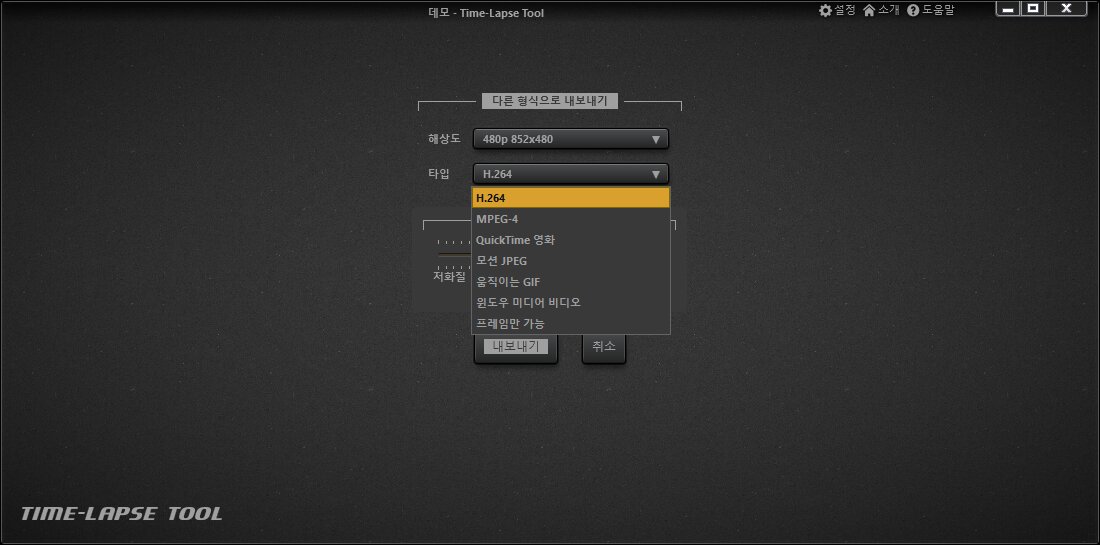Maximize the Time-Lapse Tool window
The height and width of the screenshot is (545, 1100).
click(x=1034, y=9)
